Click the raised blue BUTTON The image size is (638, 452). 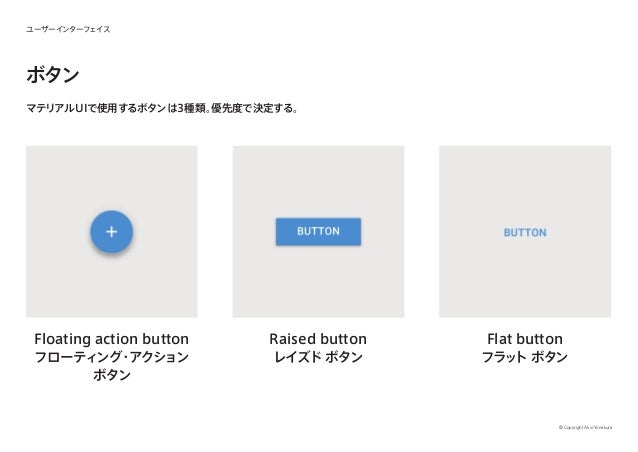pos(318,231)
